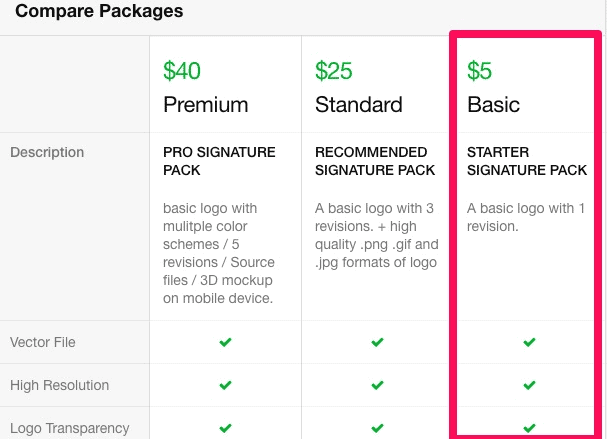
Task: Click Basic High Resolution checkmark
Action: click(x=529, y=385)
